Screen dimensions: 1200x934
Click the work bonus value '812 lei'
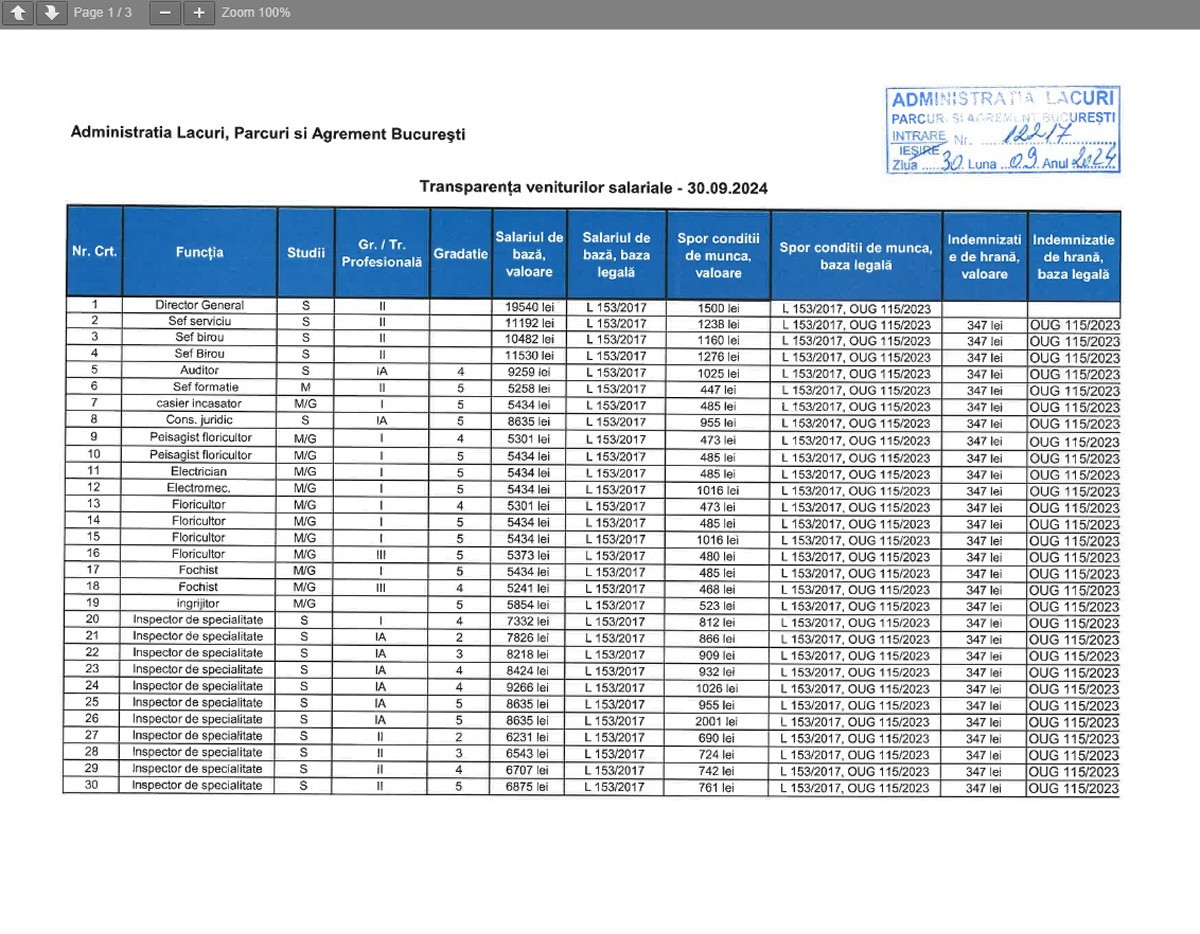[x=718, y=622]
